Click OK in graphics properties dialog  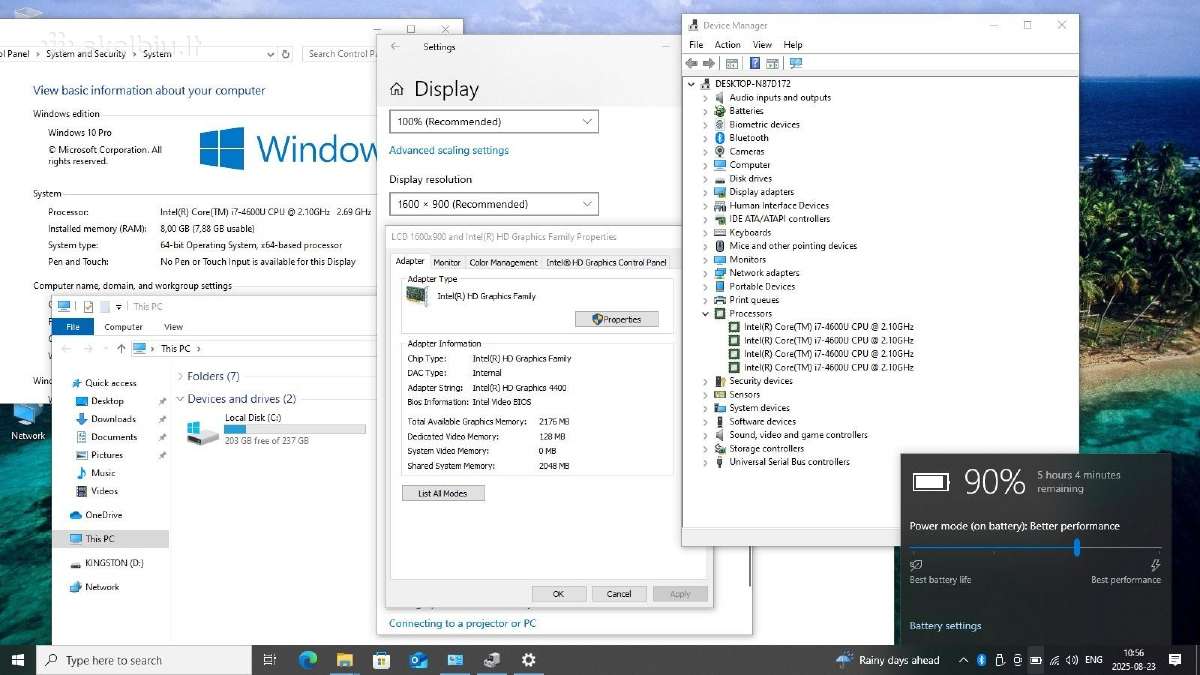(x=558, y=593)
